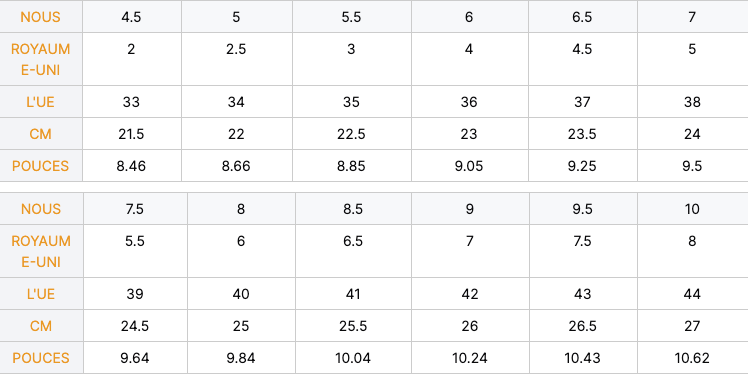Select the 22.5 centimeter cell
The width and height of the screenshot is (748, 374).
pos(352,134)
